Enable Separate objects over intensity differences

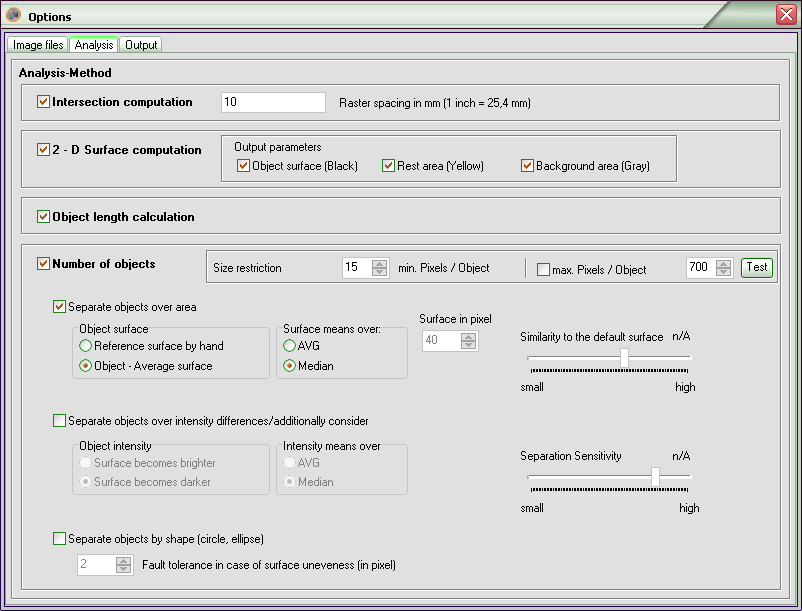[x=59, y=421]
